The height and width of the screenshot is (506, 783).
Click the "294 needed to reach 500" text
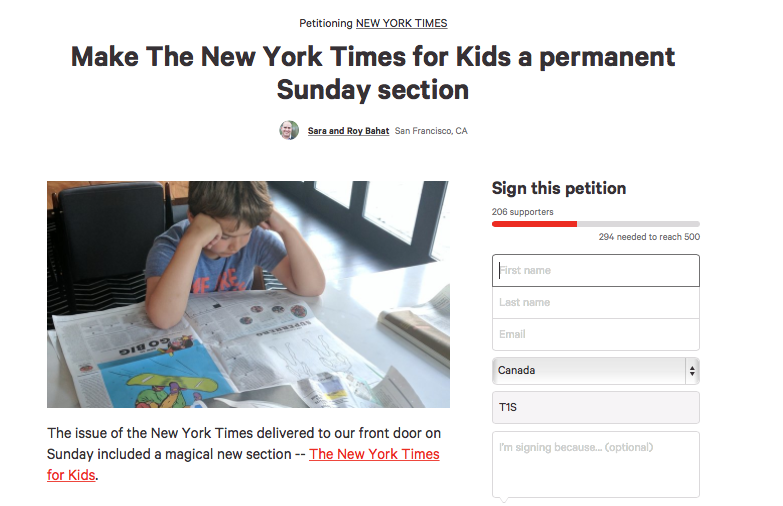[649, 237]
